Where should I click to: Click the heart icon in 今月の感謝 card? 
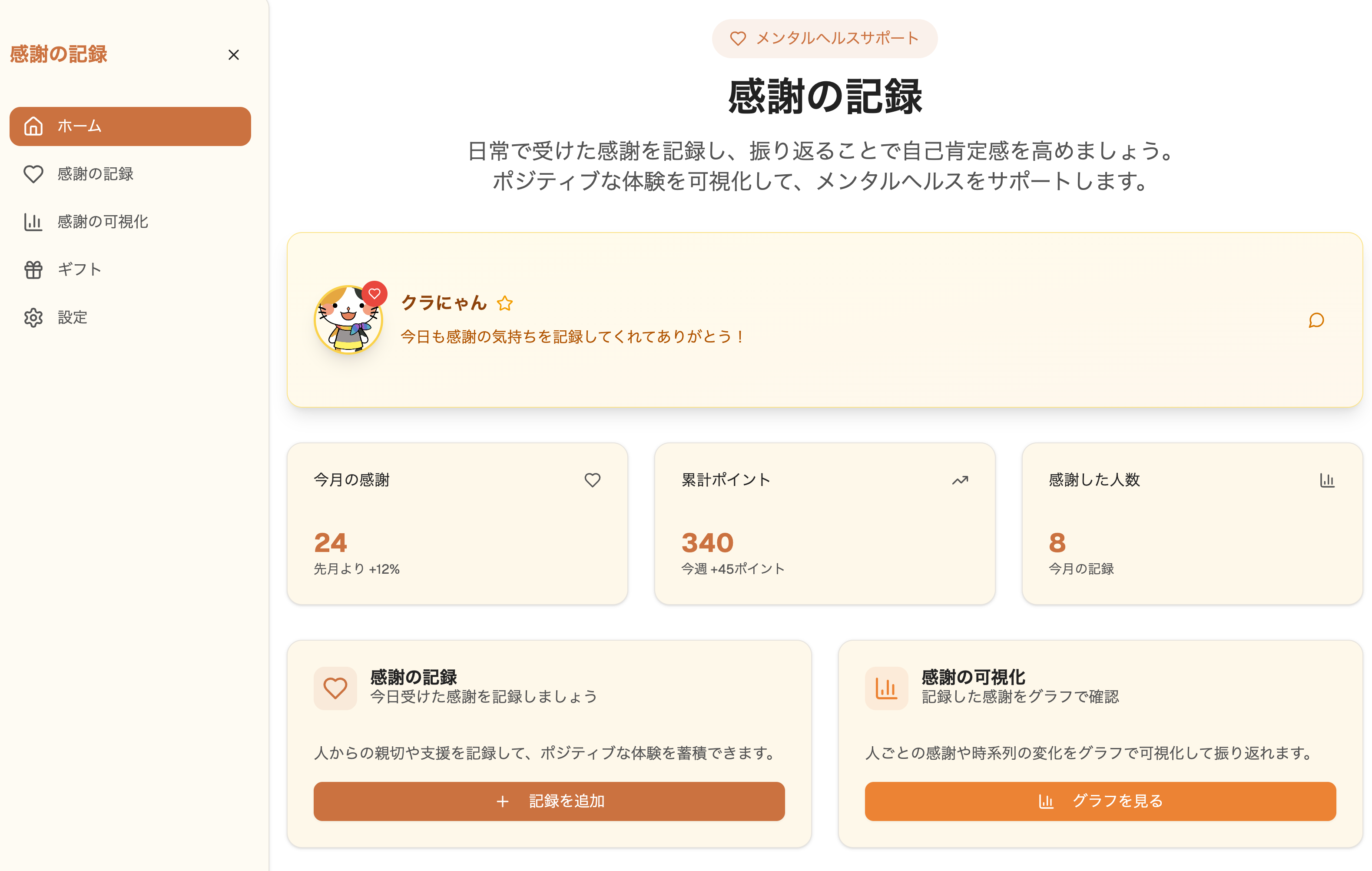(x=592, y=480)
